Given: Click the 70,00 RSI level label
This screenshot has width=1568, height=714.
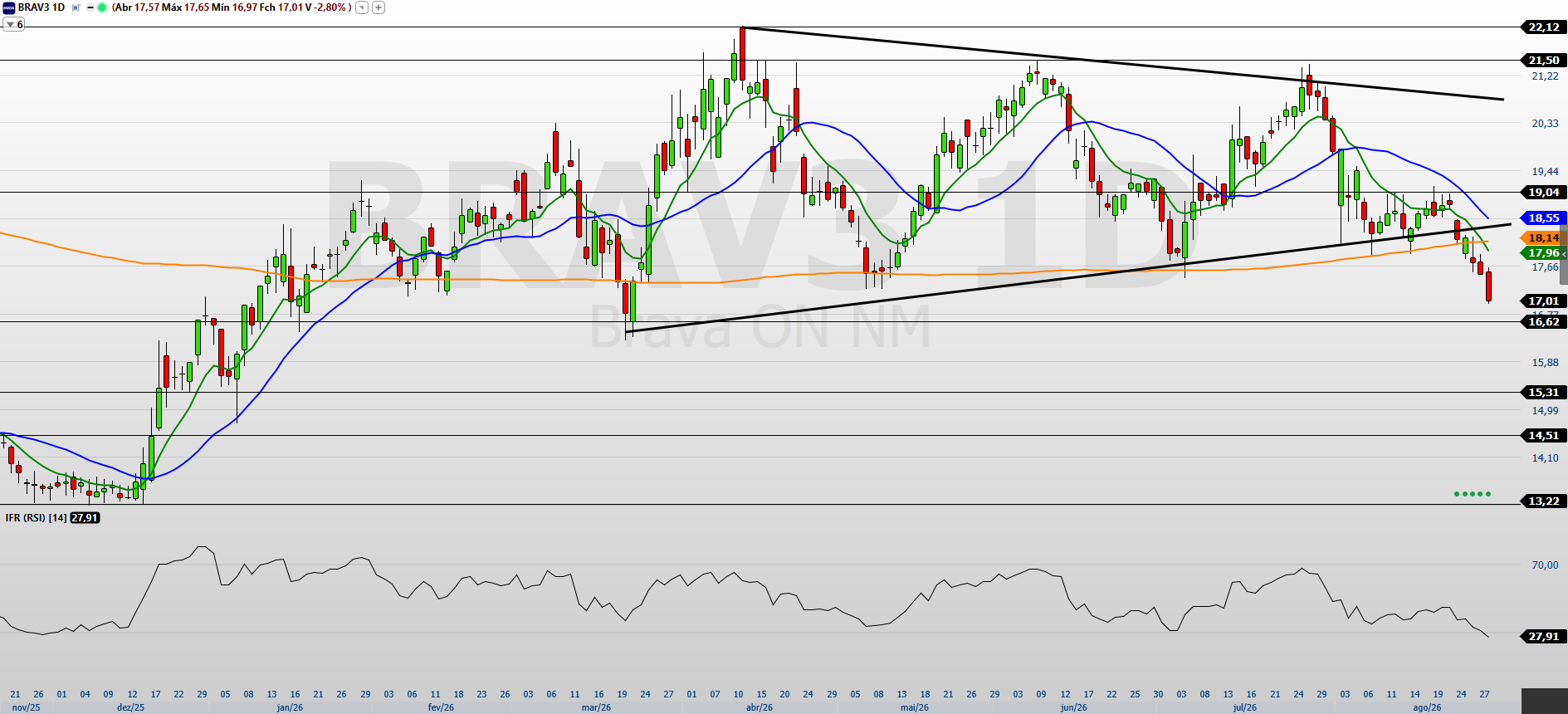Looking at the screenshot, I should click(1545, 565).
